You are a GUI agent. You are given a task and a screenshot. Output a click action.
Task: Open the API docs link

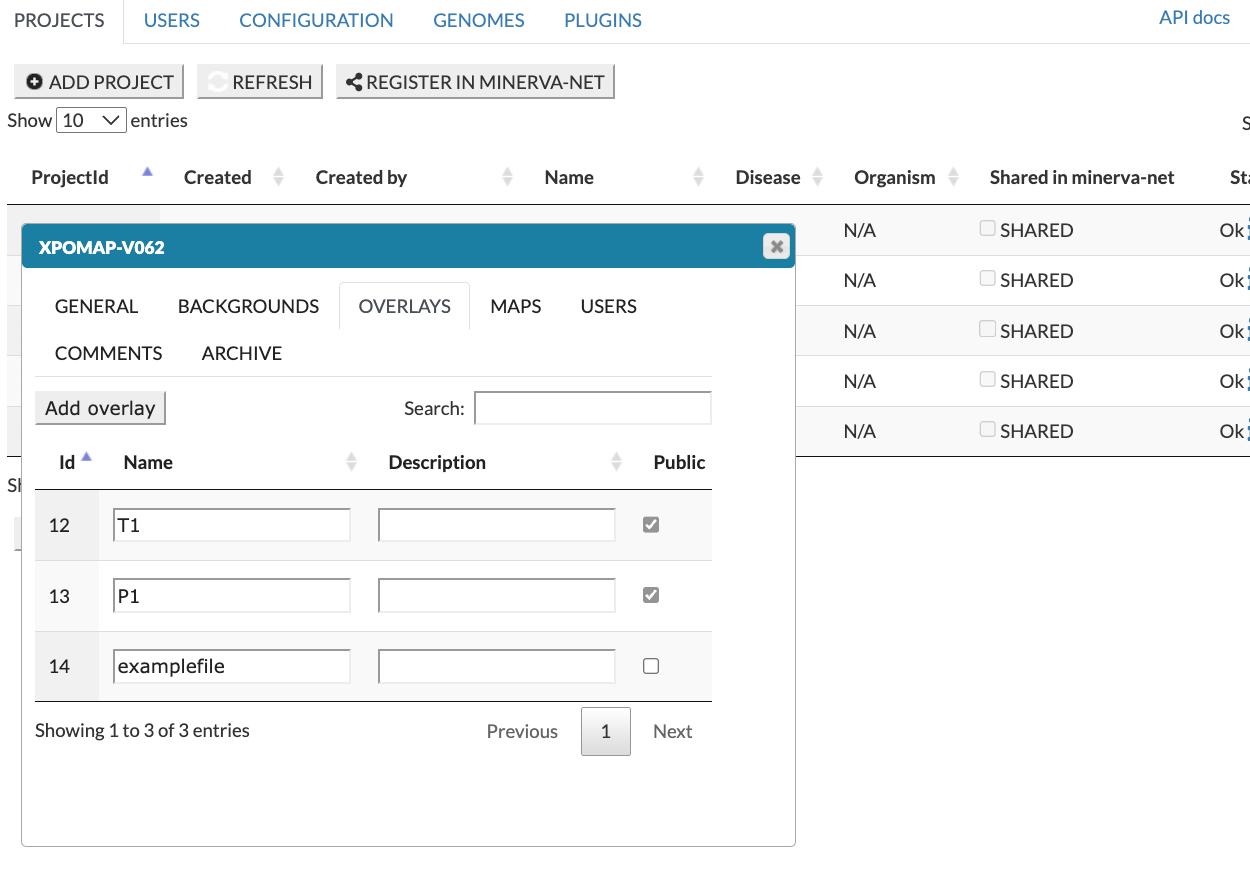click(1194, 18)
